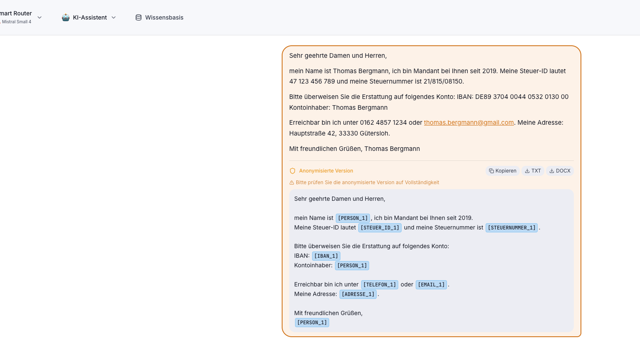Click the original greeting Sehr geehrte Damen und Herren
640x360 pixels.
point(338,56)
